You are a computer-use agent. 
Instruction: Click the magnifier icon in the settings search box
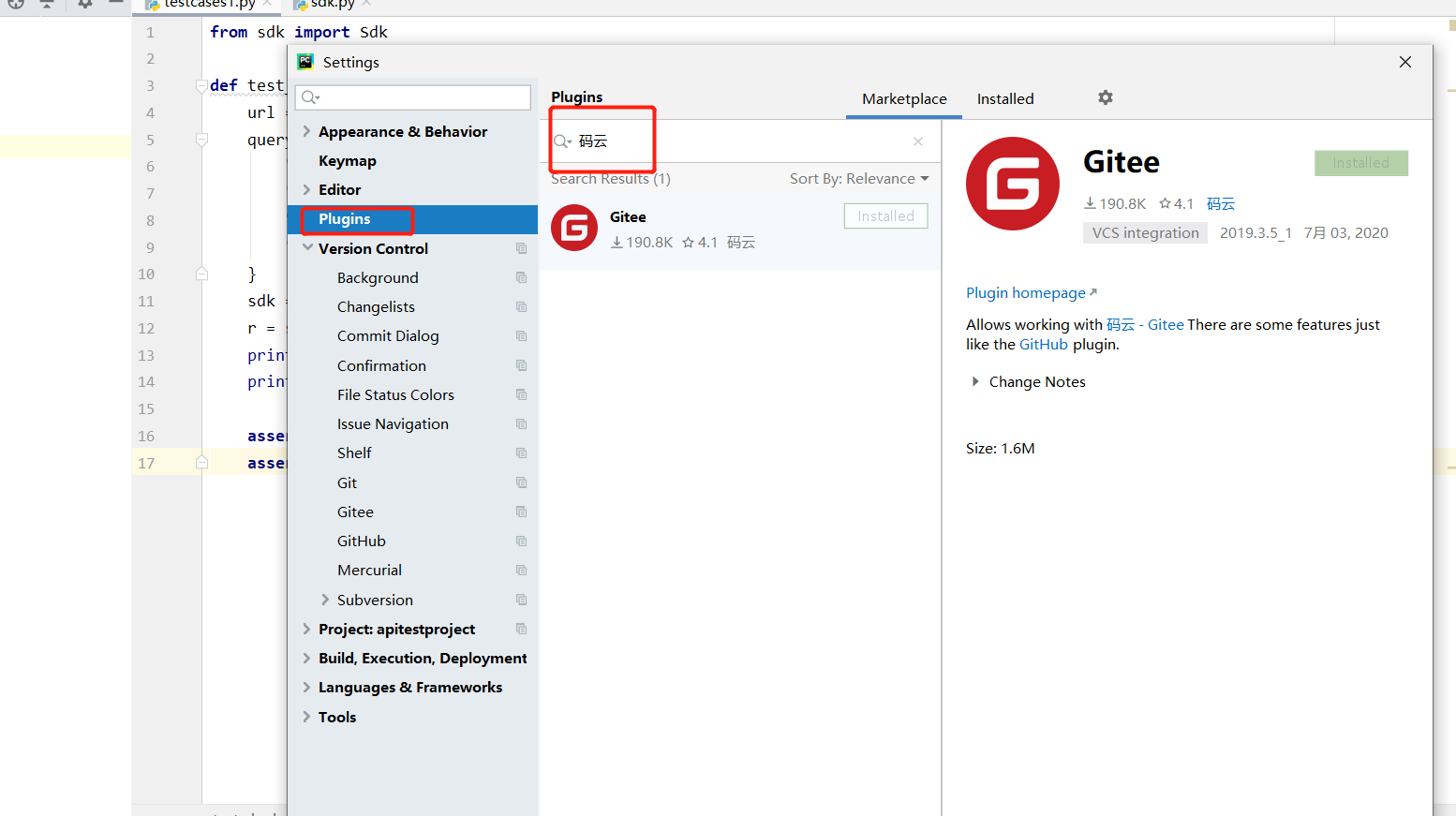(311, 97)
